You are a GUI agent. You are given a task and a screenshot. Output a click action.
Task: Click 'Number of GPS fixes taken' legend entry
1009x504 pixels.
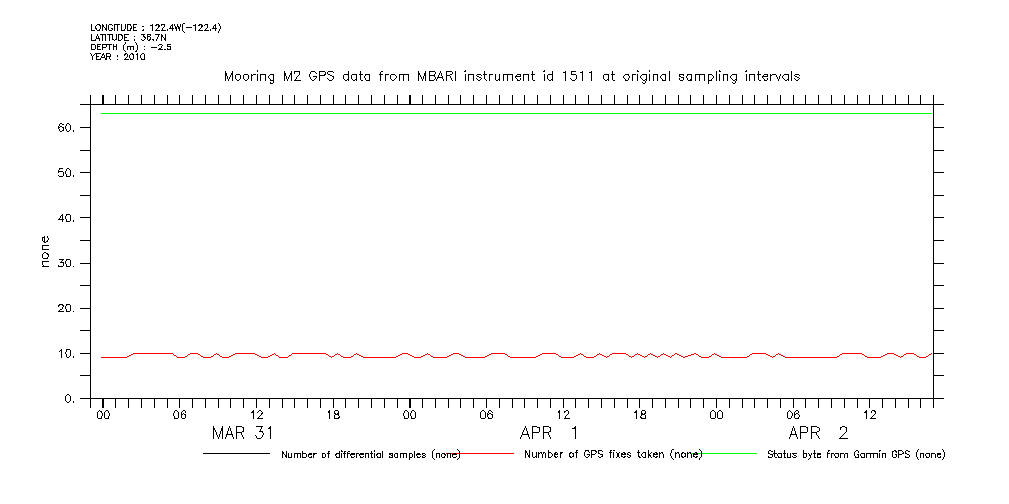[613, 454]
